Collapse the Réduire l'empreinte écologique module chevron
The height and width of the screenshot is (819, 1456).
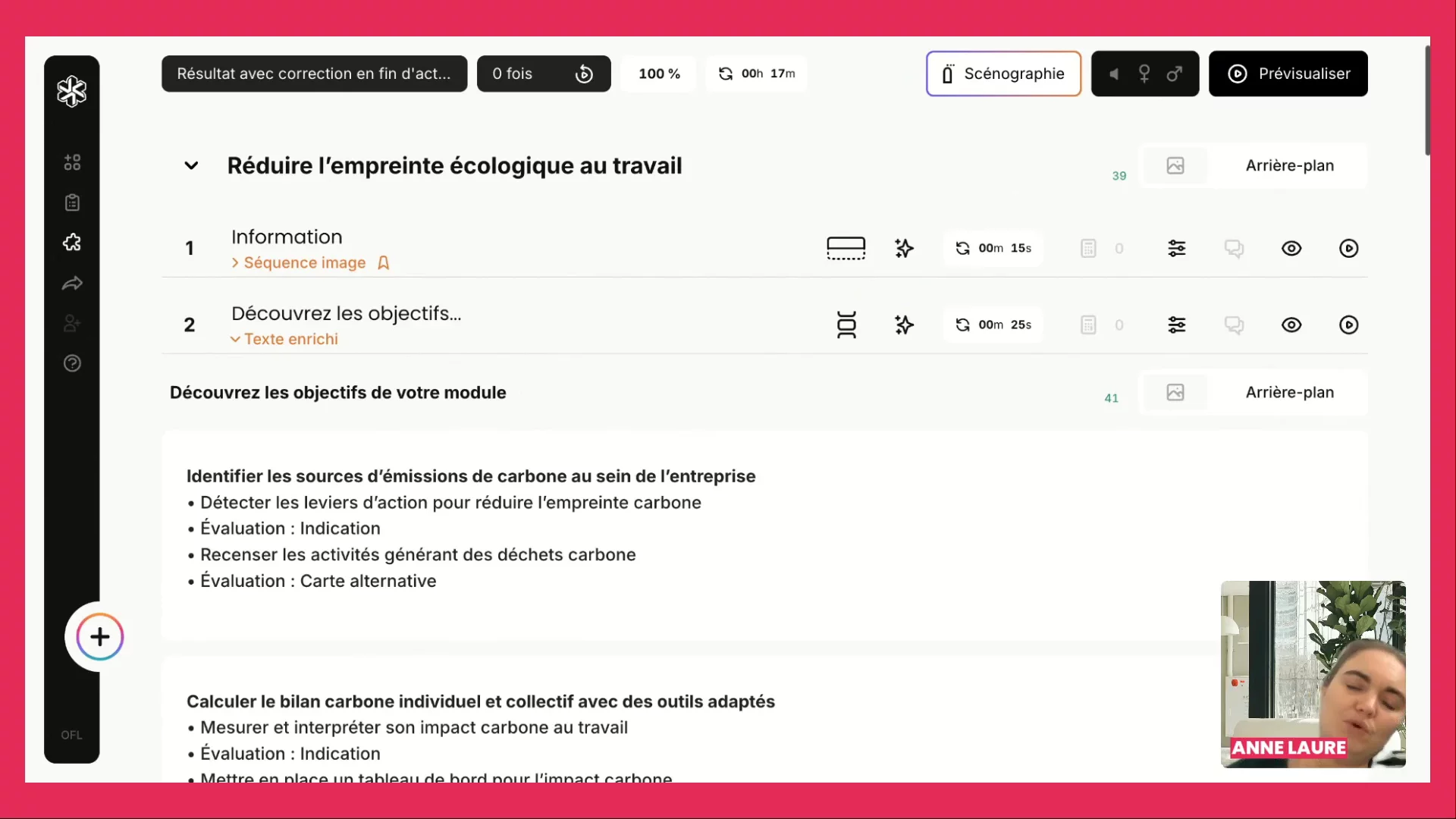tap(191, 166)
